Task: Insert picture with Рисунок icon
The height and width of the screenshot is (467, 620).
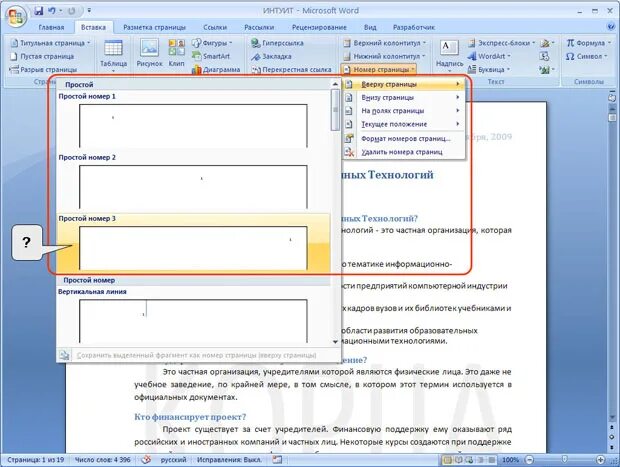Action: [x=149, y=53]
